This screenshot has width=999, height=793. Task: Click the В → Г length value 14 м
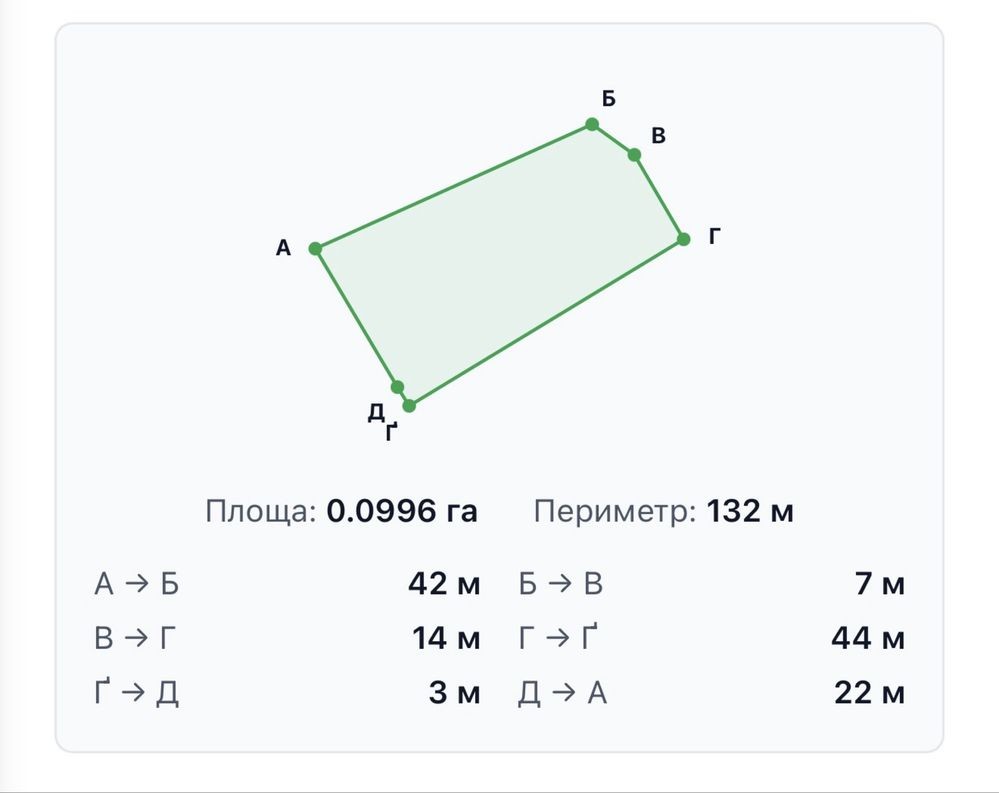tap(445, 638)
